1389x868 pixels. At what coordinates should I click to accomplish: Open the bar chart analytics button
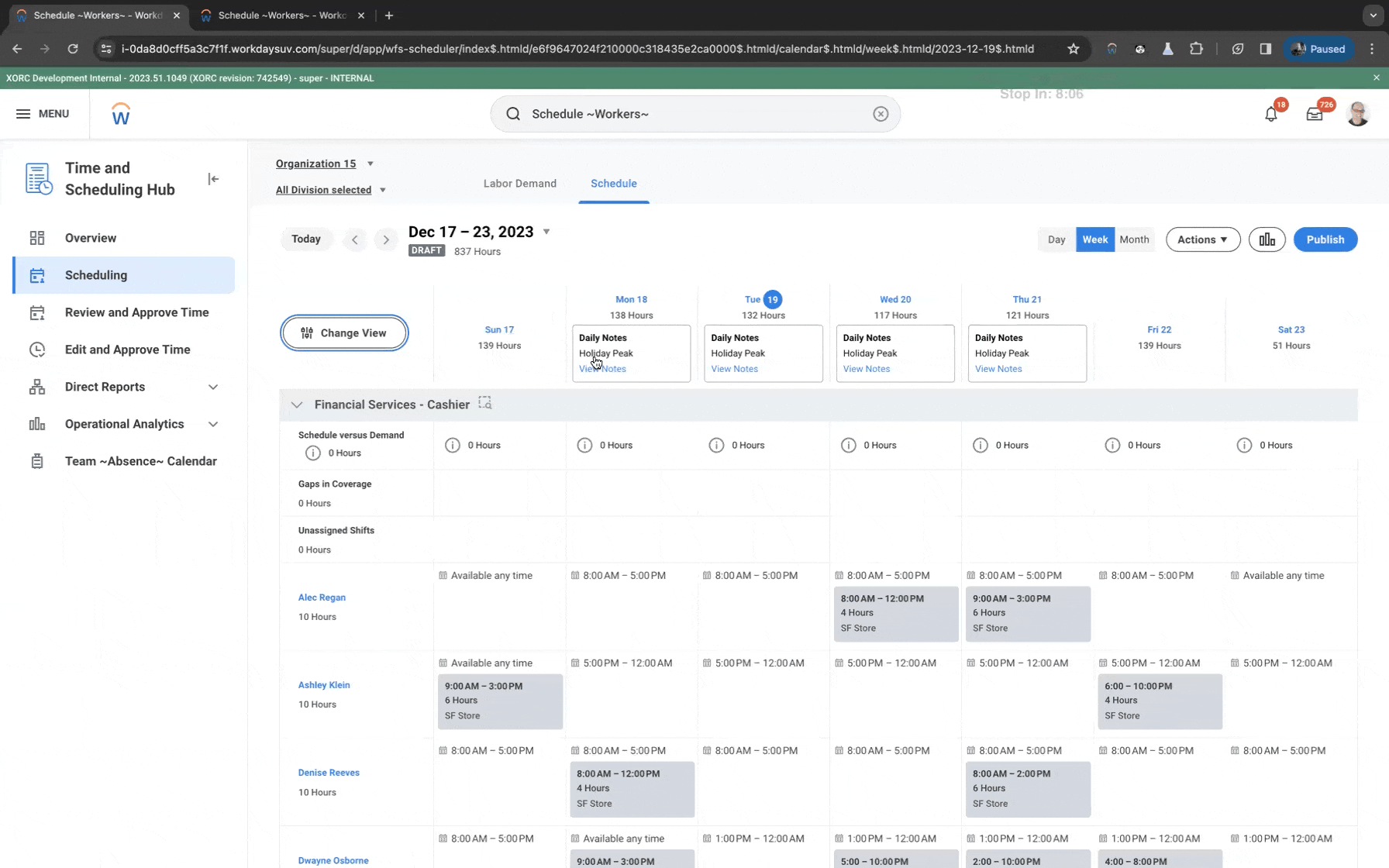pyautogui.click(x=1267, y=239)
